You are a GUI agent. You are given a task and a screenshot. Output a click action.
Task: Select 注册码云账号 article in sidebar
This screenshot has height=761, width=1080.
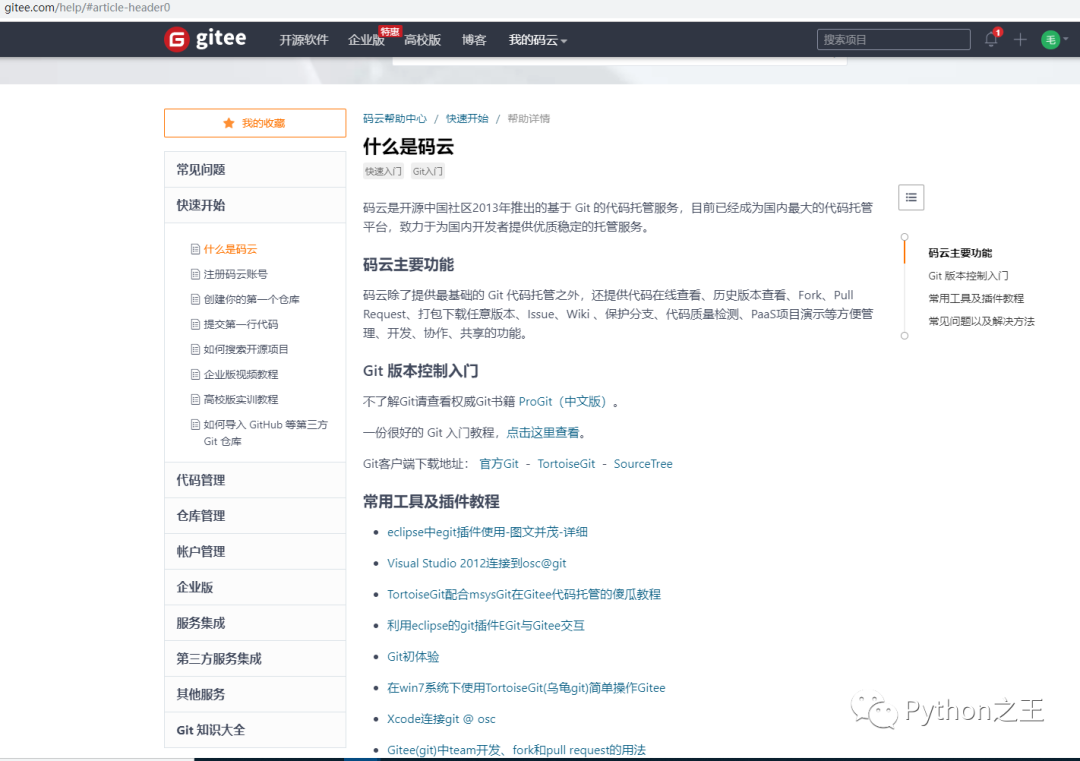pos(236,274)
